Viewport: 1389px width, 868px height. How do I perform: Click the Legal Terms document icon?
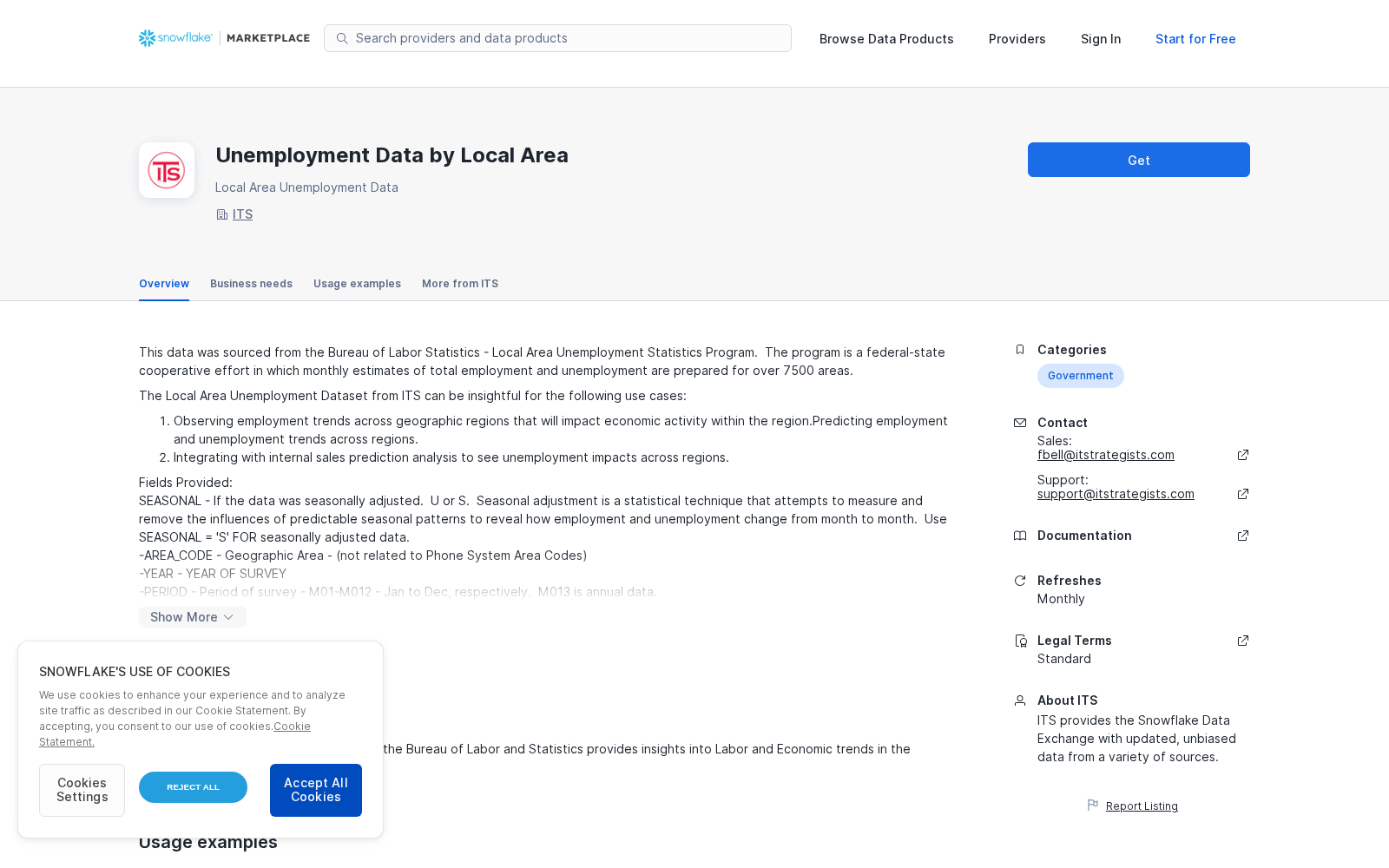point(1021,641)
